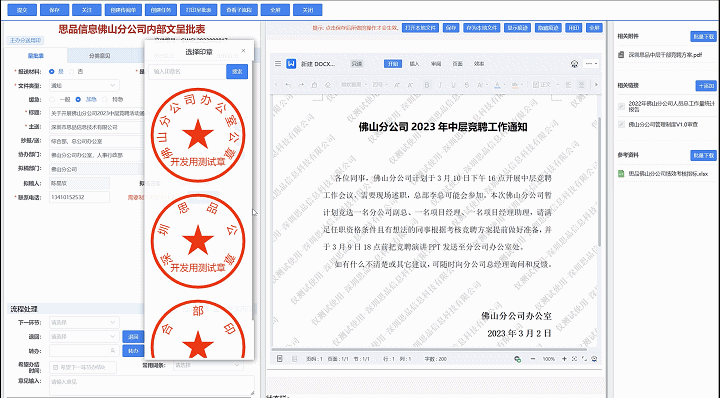Click the PDF file icon of attachment
The image size is (720, 398).
pyautogui.click(x=621, y=55)
